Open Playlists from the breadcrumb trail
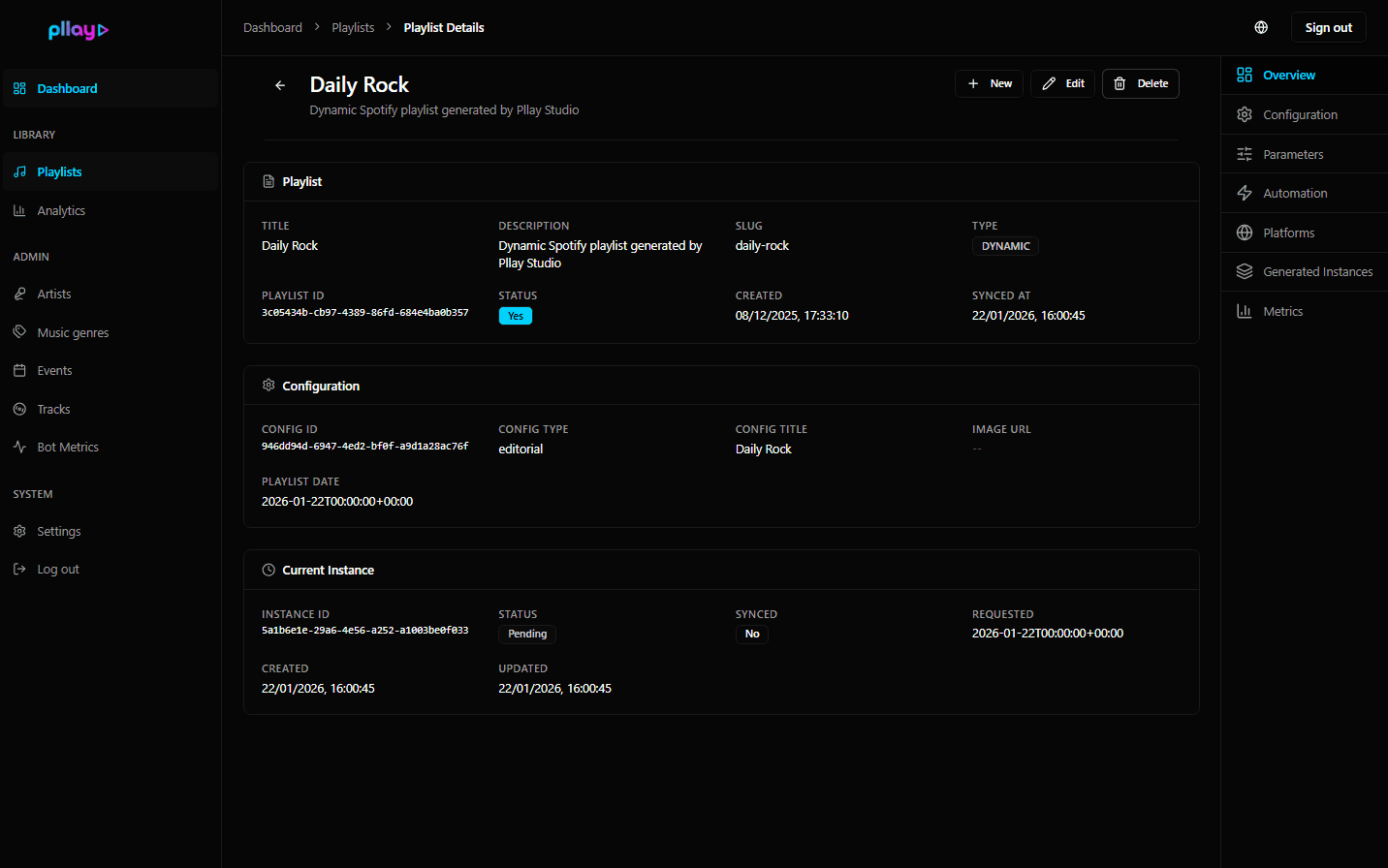The height and width of the screenshot is (868, 1388). (353, 26)
